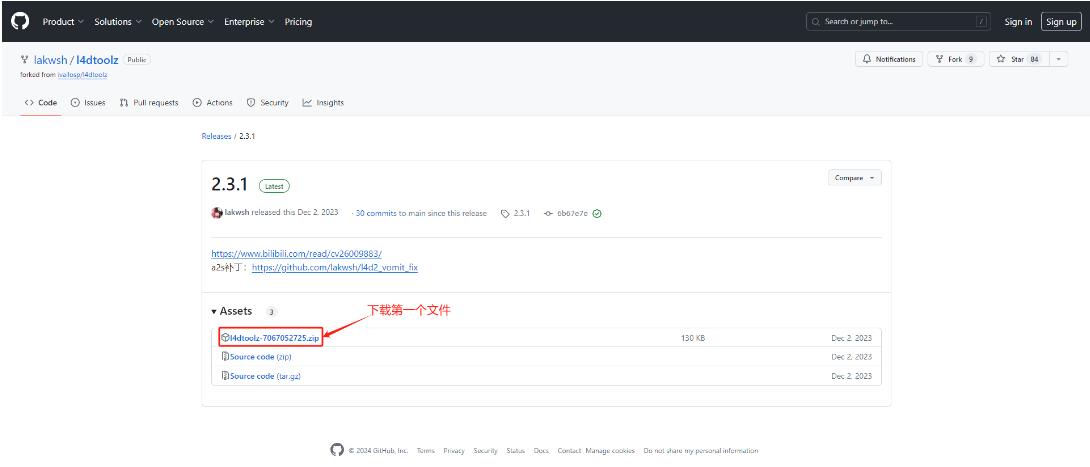Expand the Solutions menu
1090x467 pixels.
click(117, 22)
